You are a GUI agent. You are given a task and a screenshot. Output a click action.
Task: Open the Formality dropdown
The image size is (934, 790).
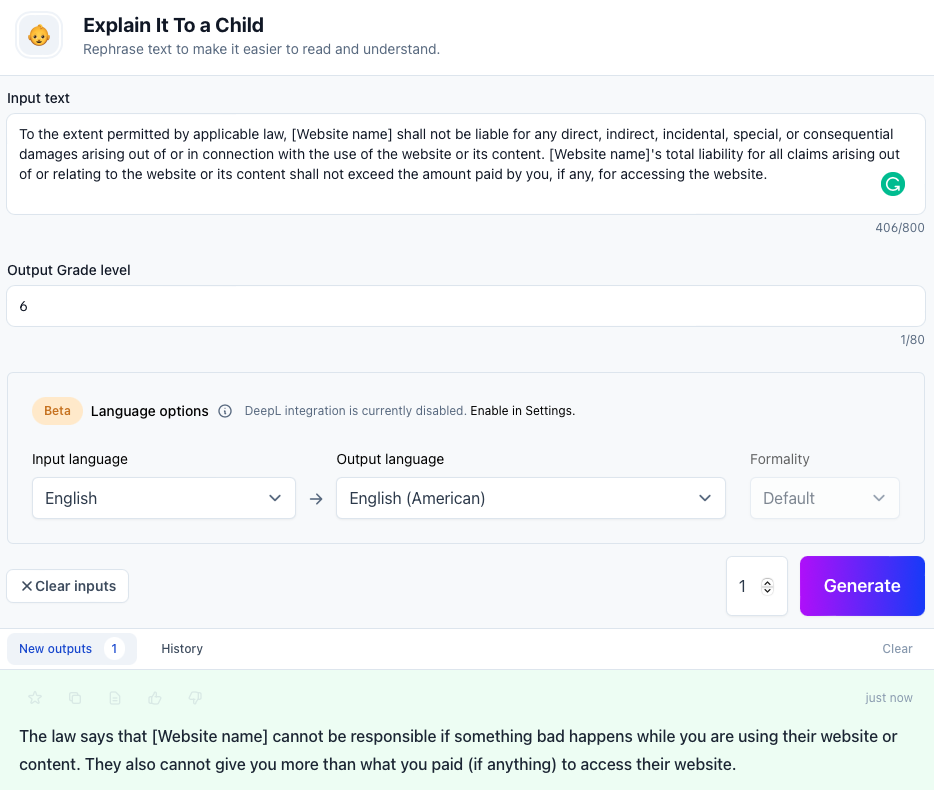click(x=824, y=498)
